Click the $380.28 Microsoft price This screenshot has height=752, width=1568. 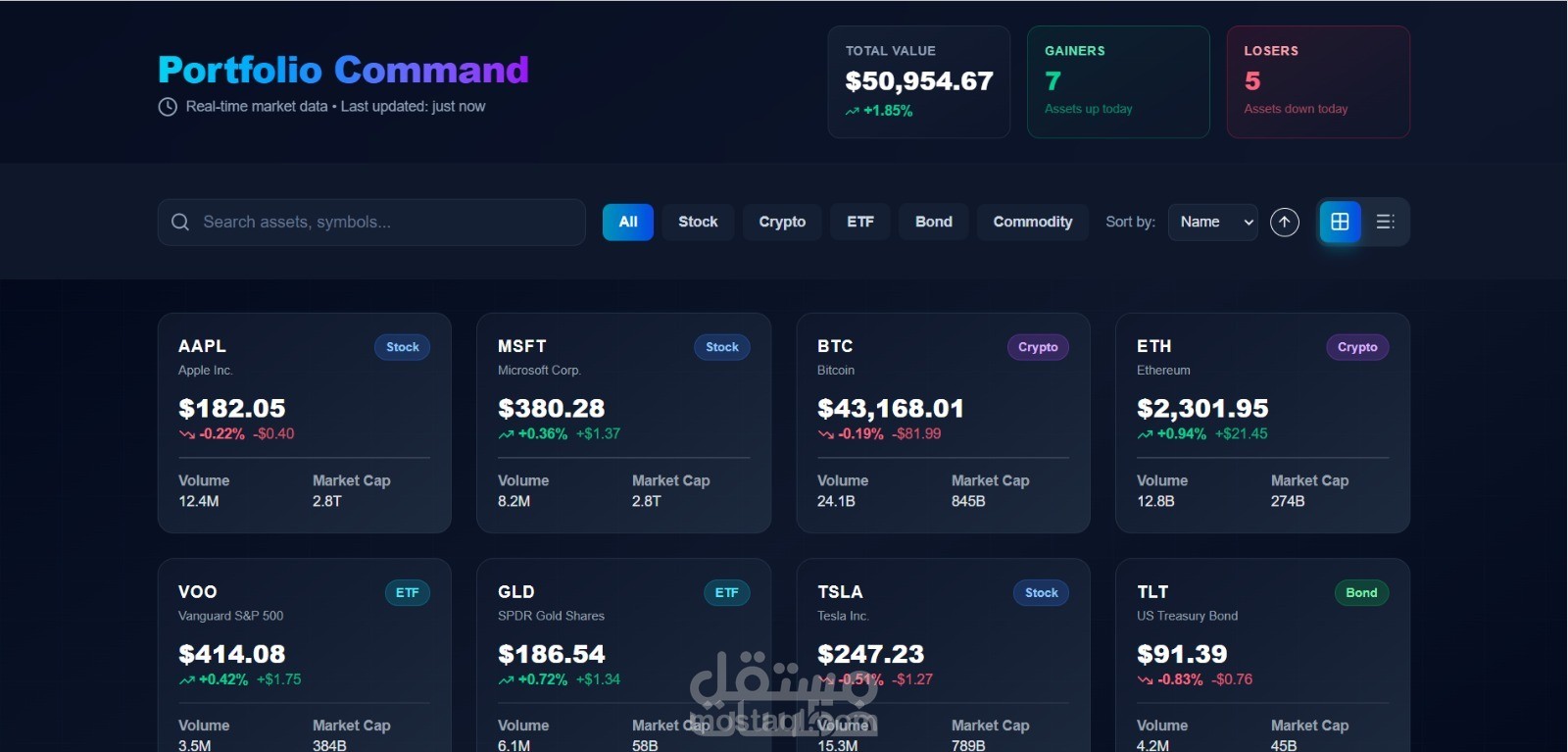(552, 408)
